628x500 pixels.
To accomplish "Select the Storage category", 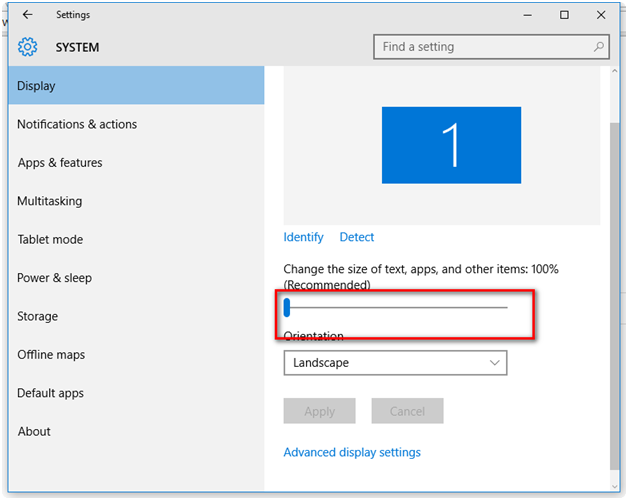I will pos(38,317).
